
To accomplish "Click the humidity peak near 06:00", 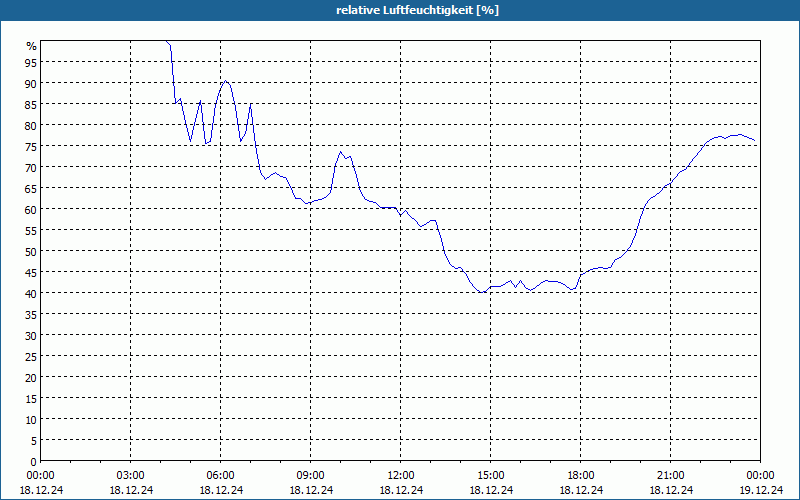I will point(226,81).
